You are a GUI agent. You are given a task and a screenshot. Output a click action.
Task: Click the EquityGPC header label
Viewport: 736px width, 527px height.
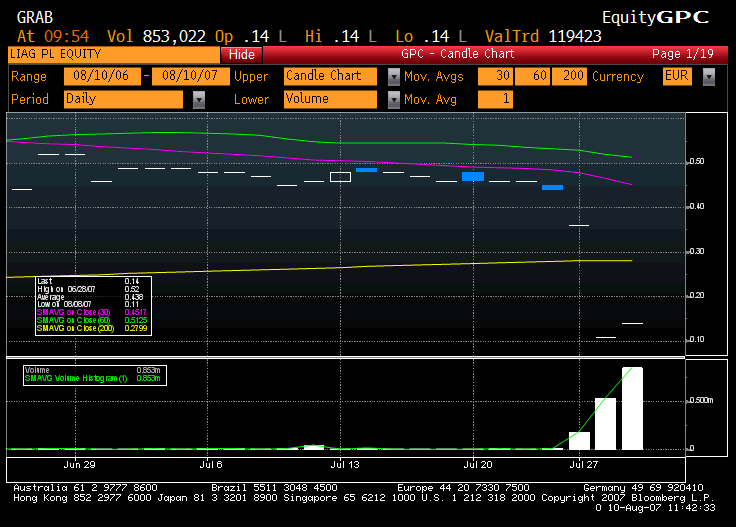pyautogui.click(x=655, y=17)
